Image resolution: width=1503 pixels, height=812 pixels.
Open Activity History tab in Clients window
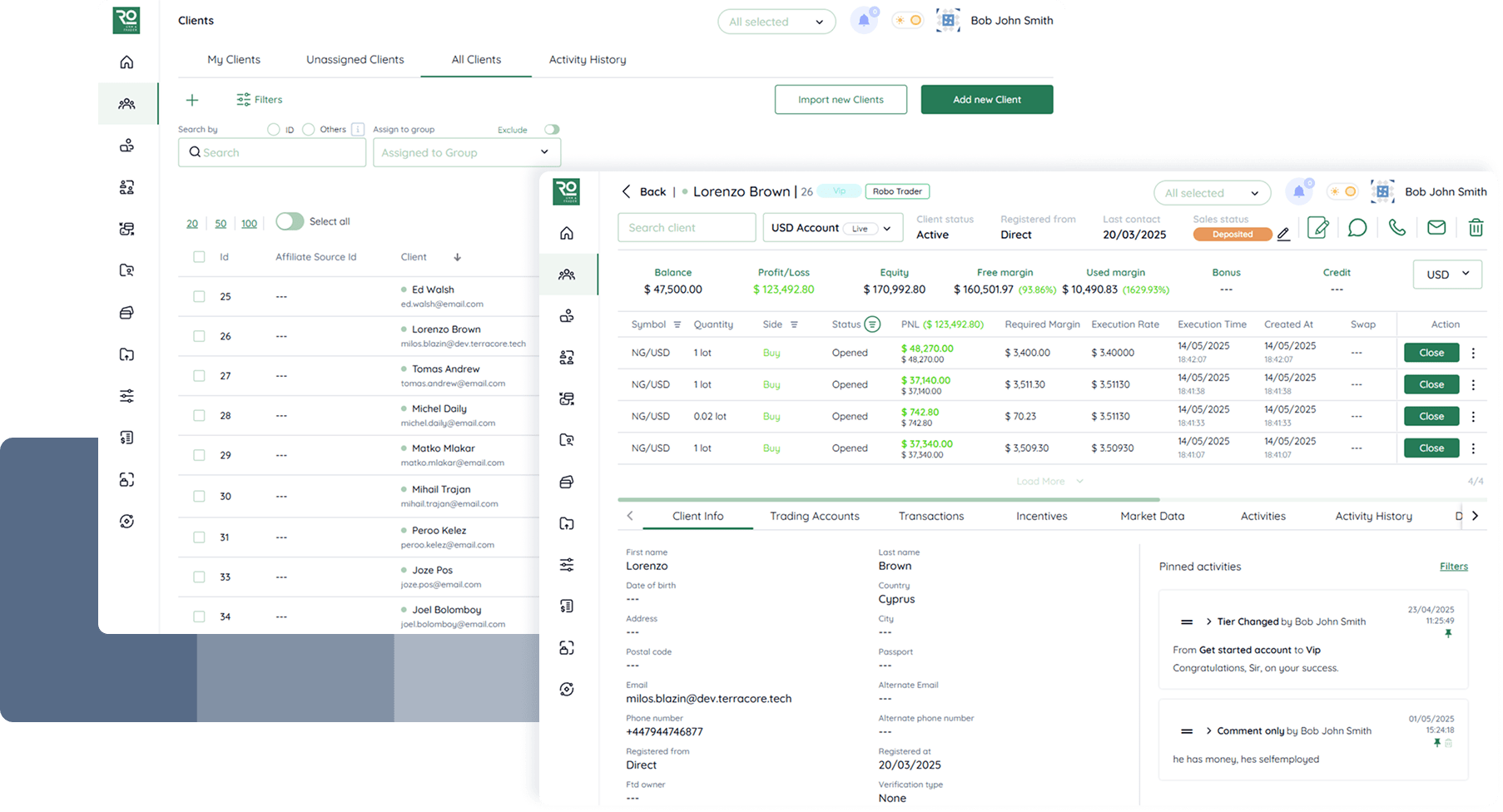point(588,60)
